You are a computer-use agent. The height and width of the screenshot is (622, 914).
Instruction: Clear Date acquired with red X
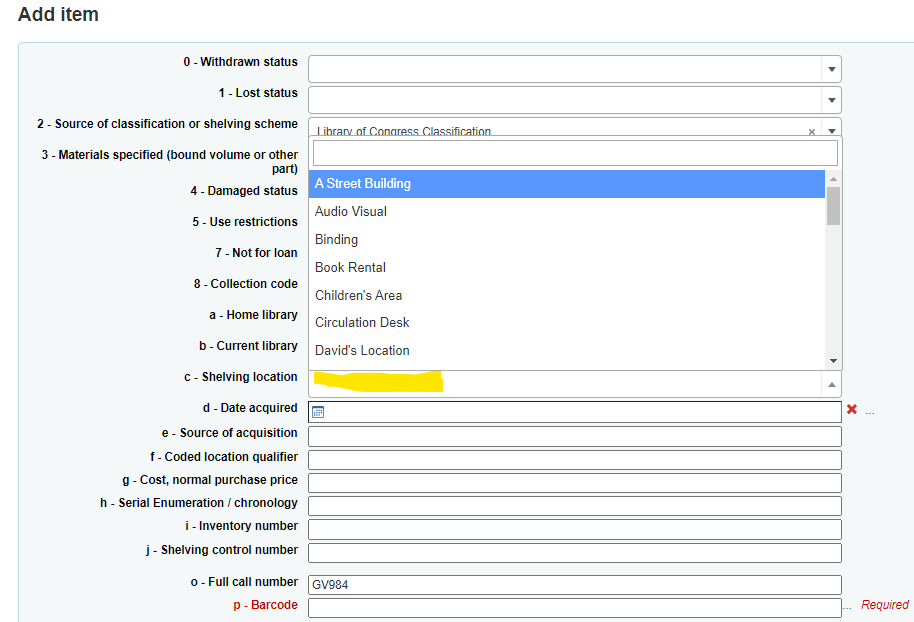tap(852, 409)
